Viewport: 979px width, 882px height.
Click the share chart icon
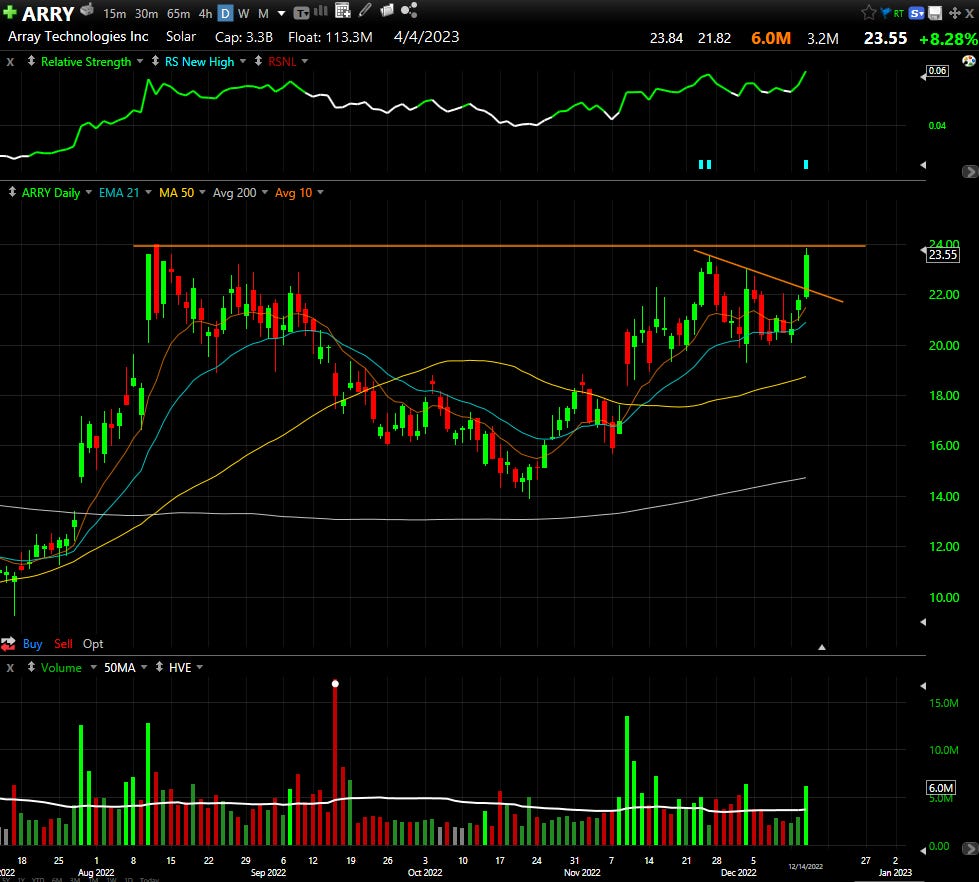(409, 10)
